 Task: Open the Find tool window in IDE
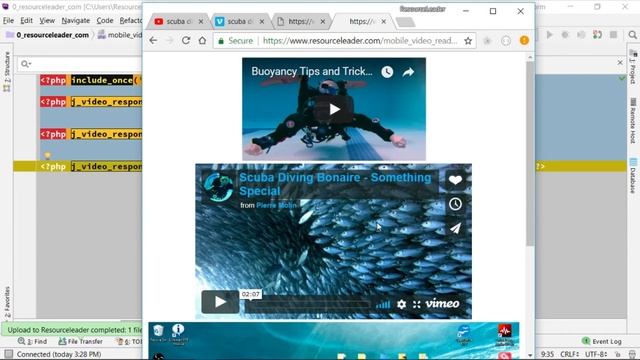click(x=33, y=341)
